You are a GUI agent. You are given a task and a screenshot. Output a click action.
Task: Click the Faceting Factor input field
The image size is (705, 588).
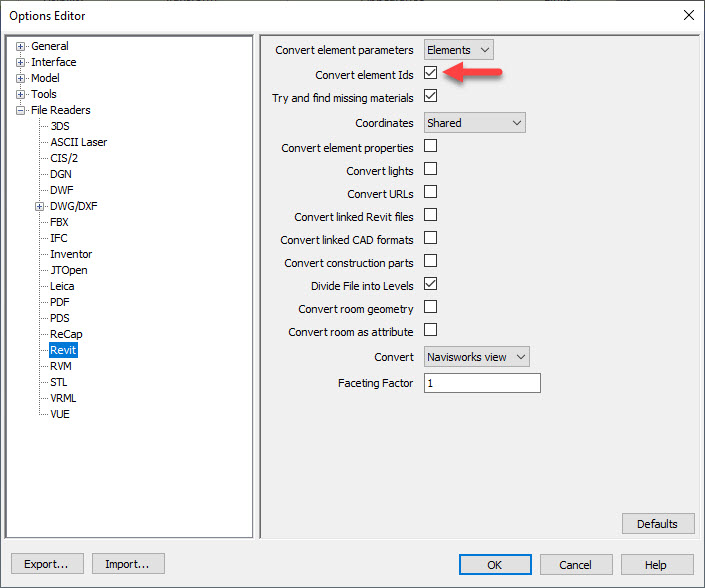pos(482,383)
